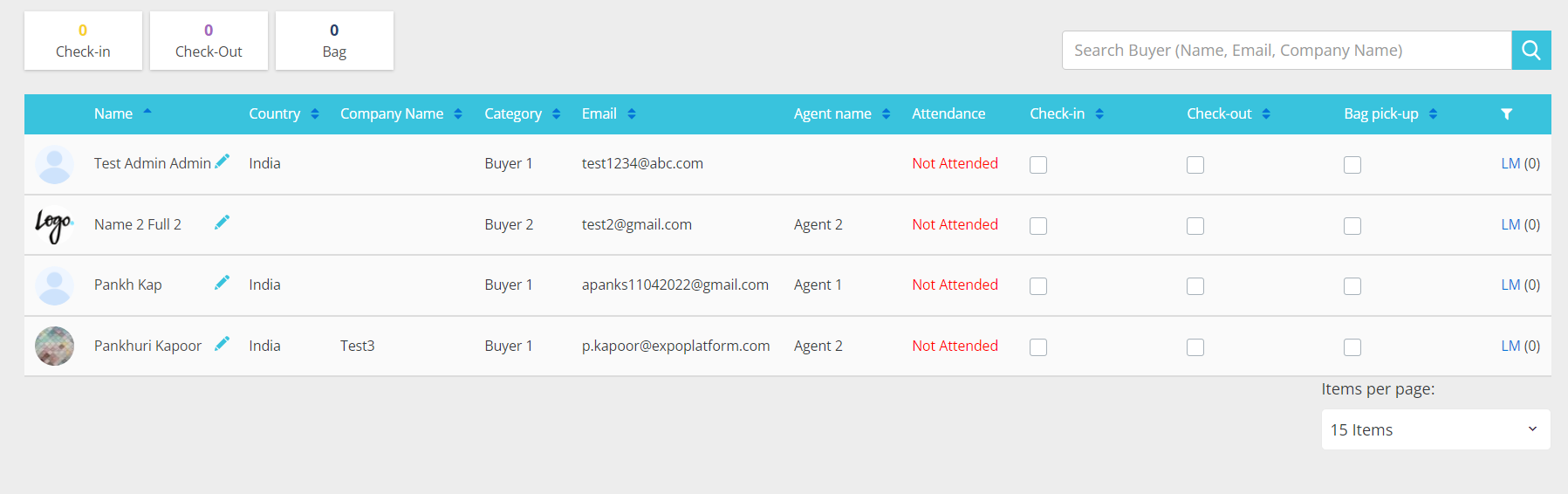Click the search magnifier button
This screenshot has height=494, width=1568.
[1531, 50]
